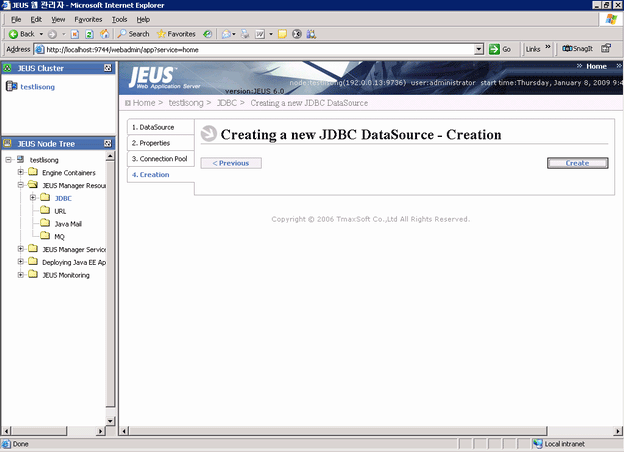Toggle the JEUS Node Tree panel collapse icon
The width and height of the screenshot is (624, 452).
pos(108,144)
